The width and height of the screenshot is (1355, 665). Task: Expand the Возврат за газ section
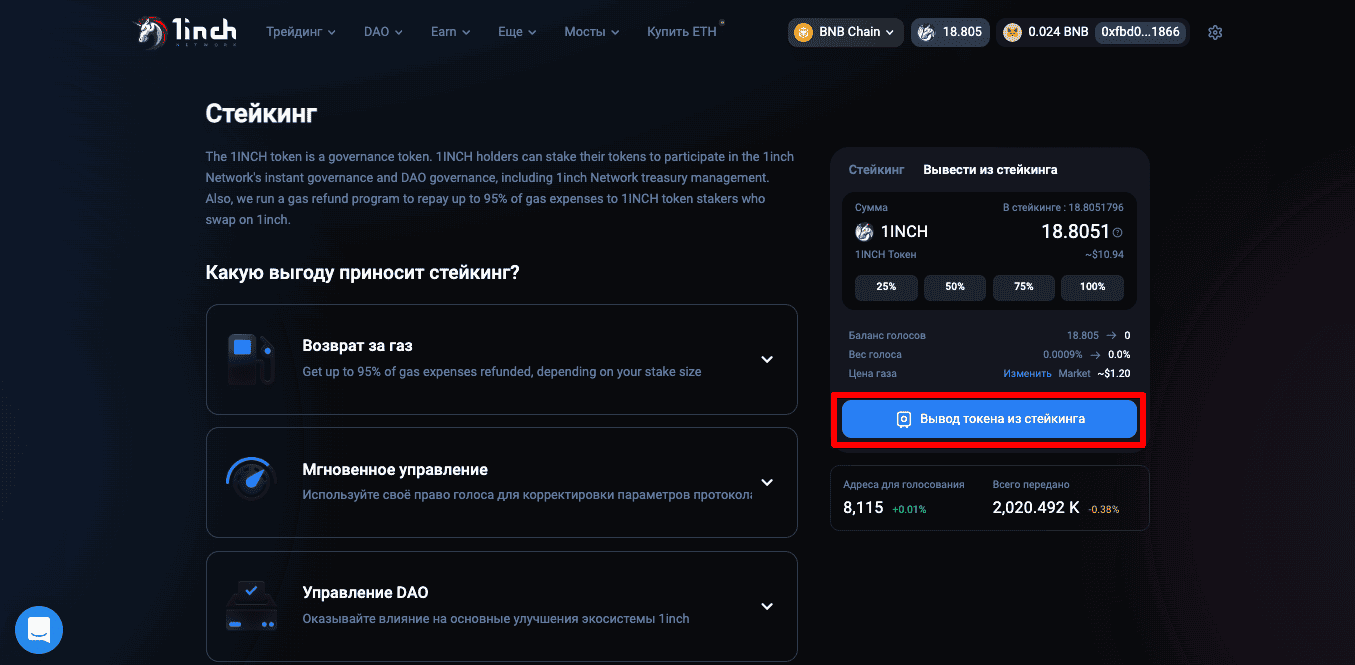click(767, 360)
